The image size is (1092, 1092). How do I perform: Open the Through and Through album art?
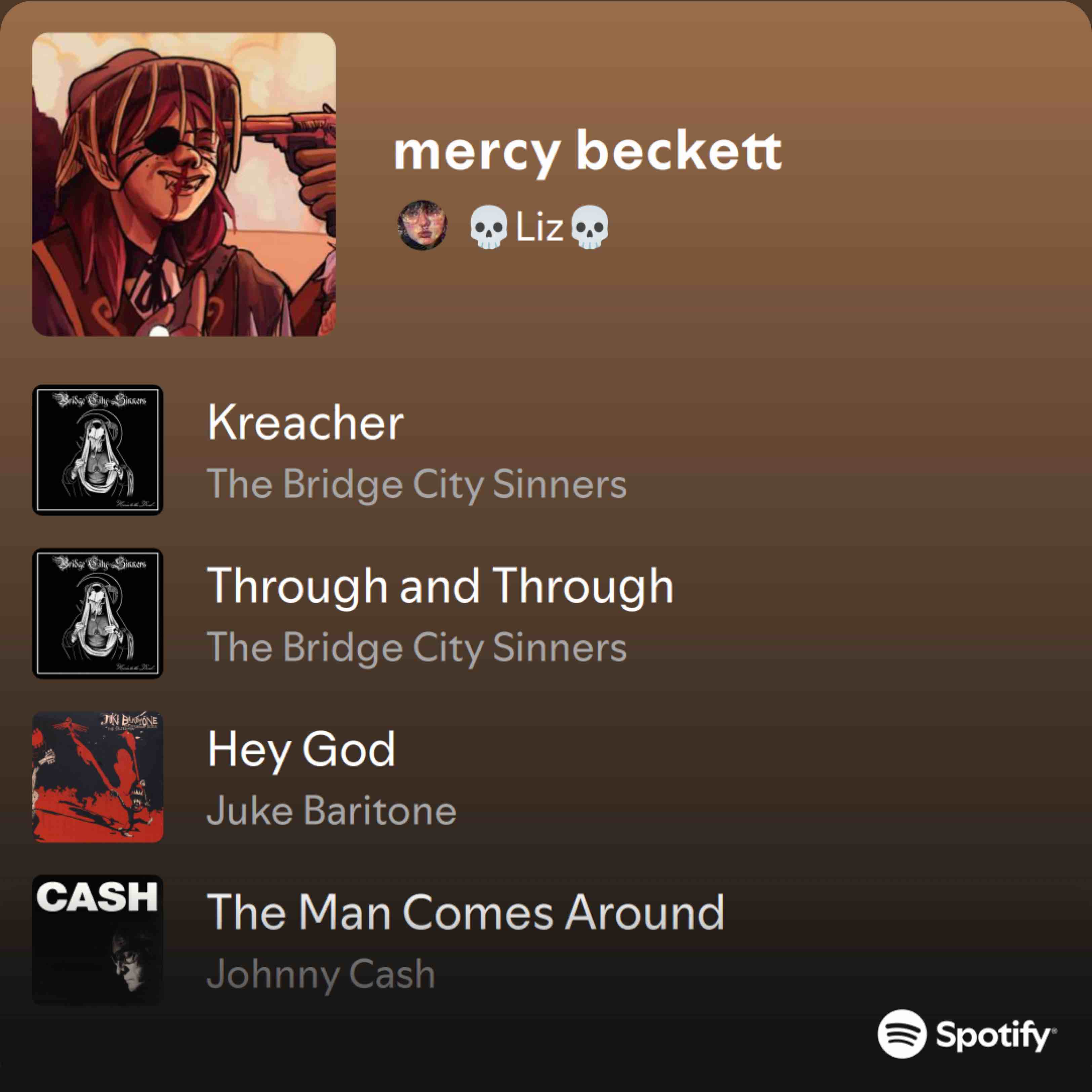click(x=98, y=613)
